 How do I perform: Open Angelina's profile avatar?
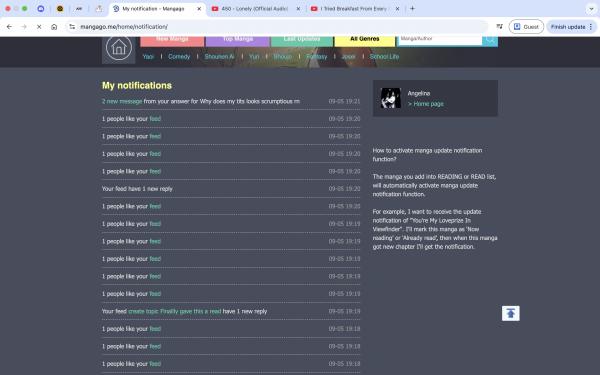391,98
